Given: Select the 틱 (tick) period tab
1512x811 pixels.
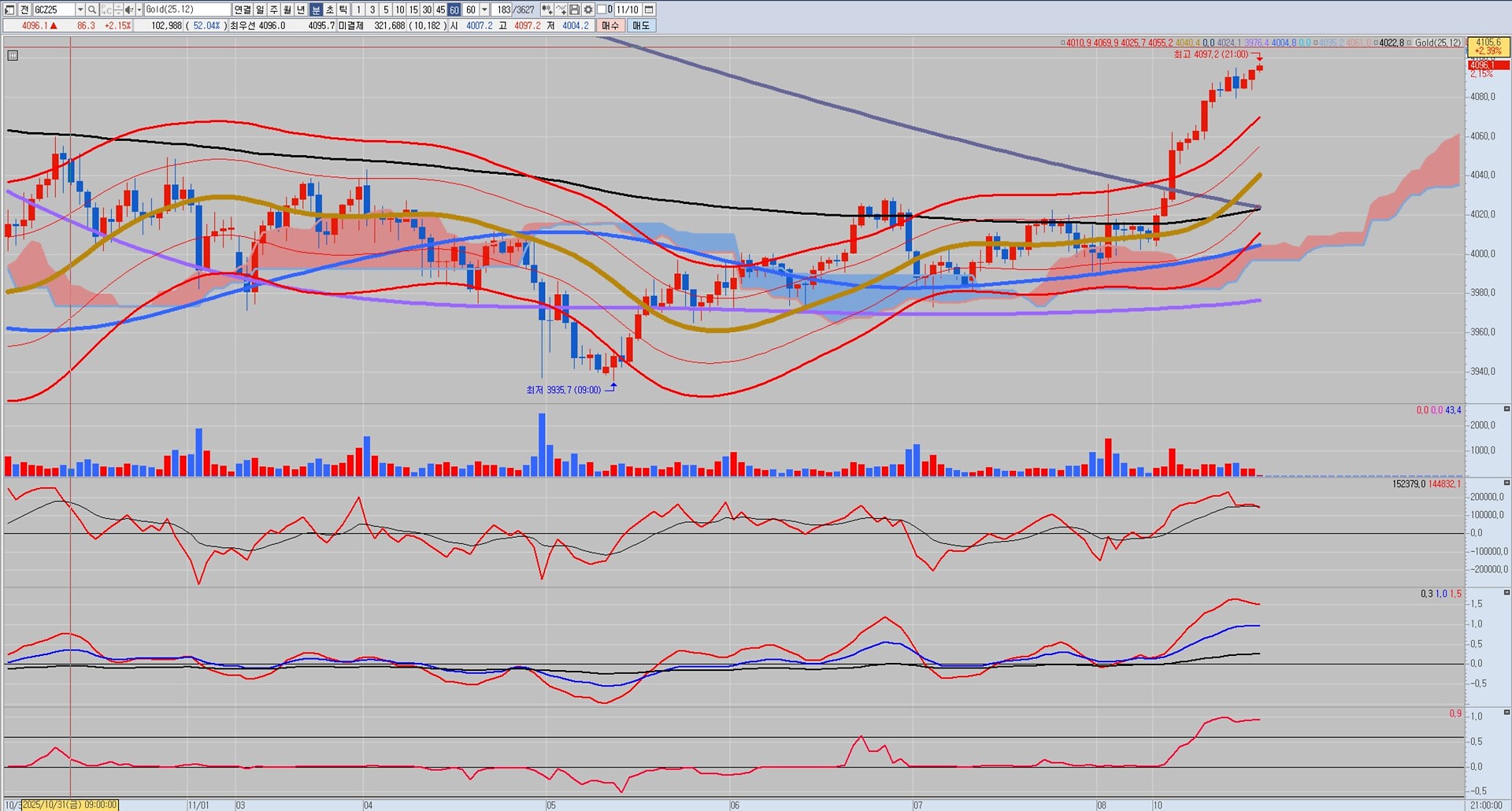Looking at the screenshot, I should [343, 9].
